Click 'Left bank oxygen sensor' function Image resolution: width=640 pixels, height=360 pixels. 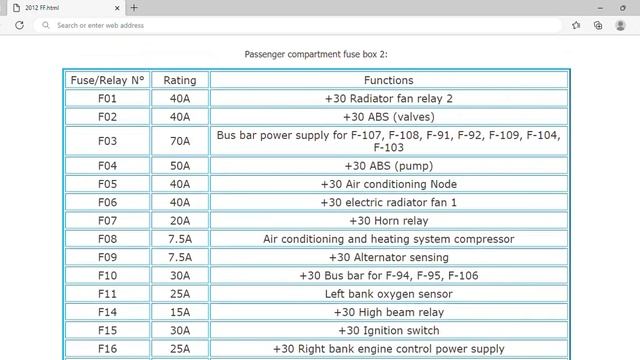point(389,294)
